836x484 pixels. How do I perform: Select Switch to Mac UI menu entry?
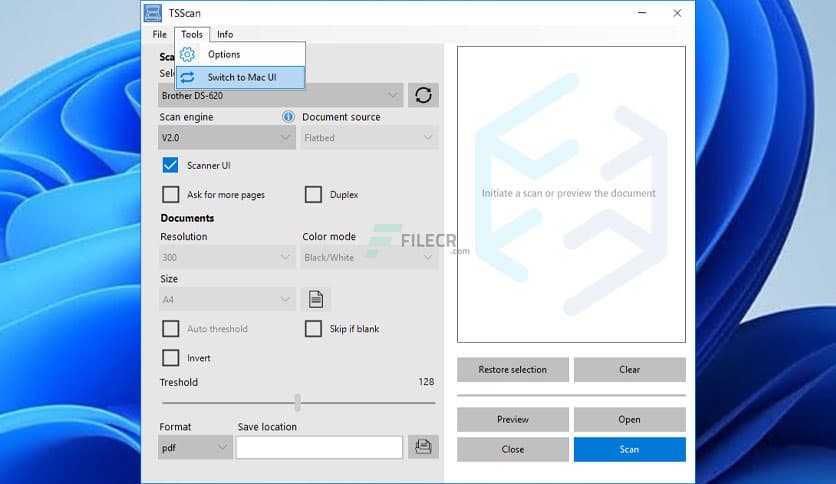coord(240,77)
